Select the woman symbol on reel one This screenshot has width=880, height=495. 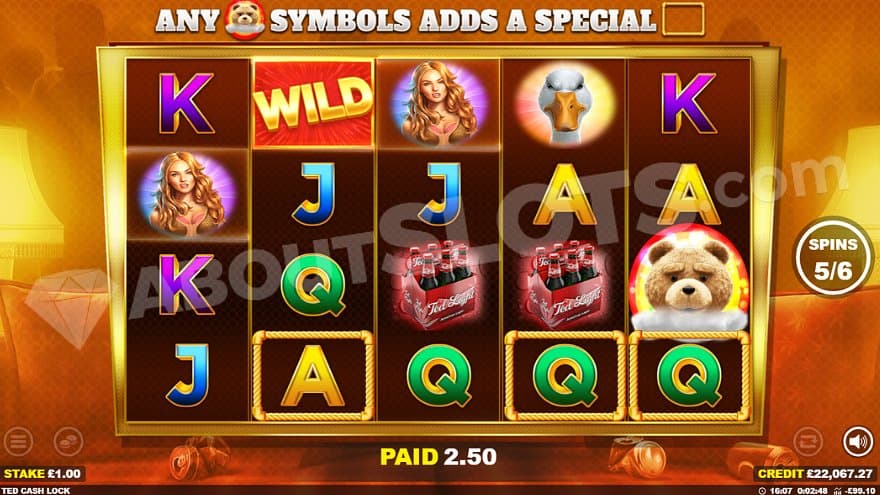click(x=187, y=193)
